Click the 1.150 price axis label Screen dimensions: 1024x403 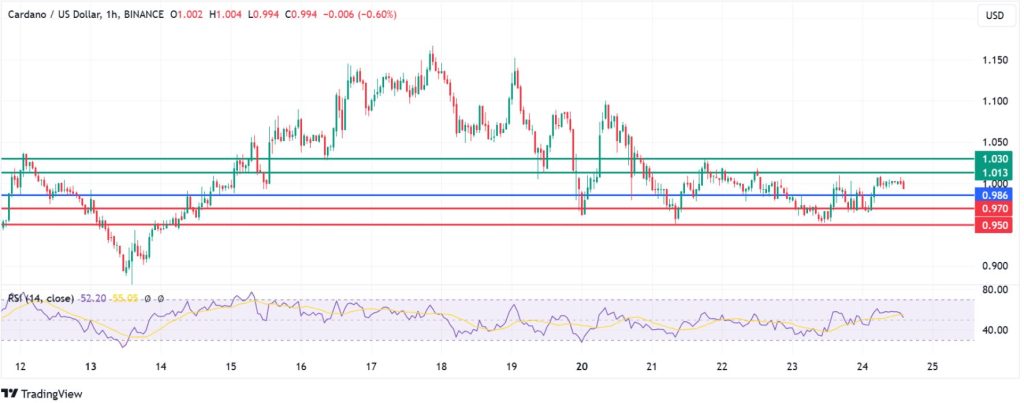click(x=994, y=61)
